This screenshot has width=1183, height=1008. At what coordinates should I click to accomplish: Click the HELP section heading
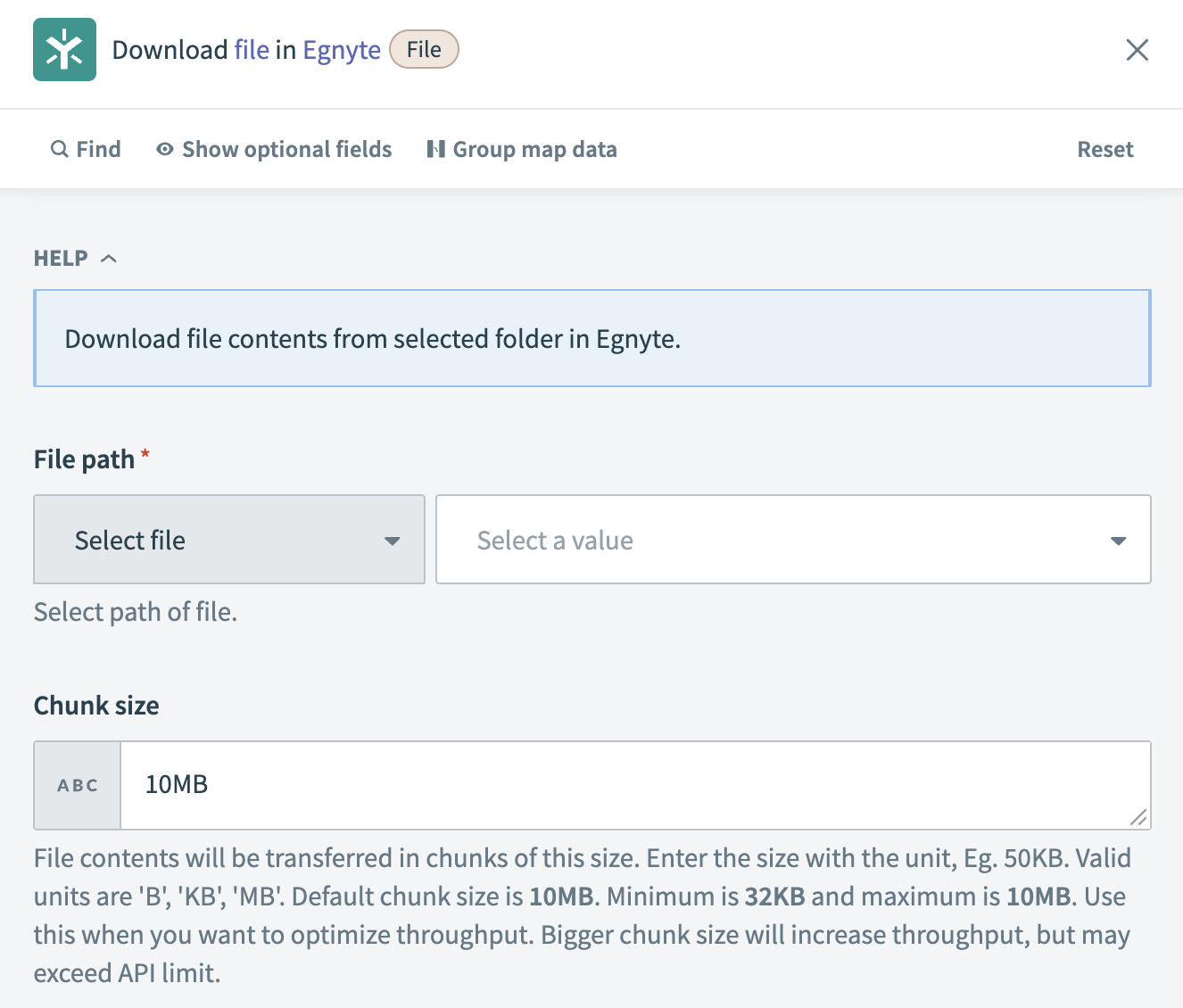(61, 259)
